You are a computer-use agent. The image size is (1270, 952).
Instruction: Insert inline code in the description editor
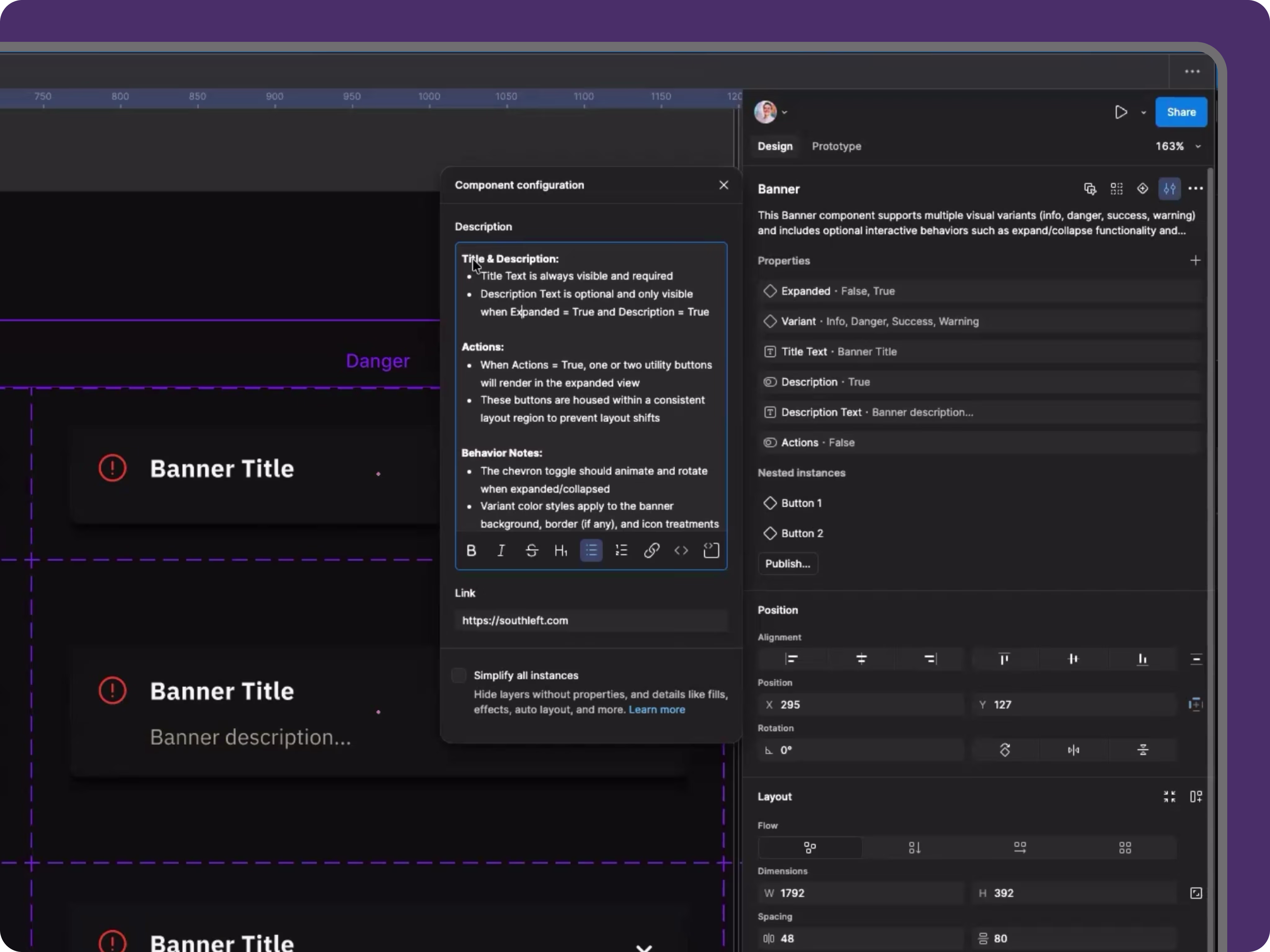click(681, 550)
